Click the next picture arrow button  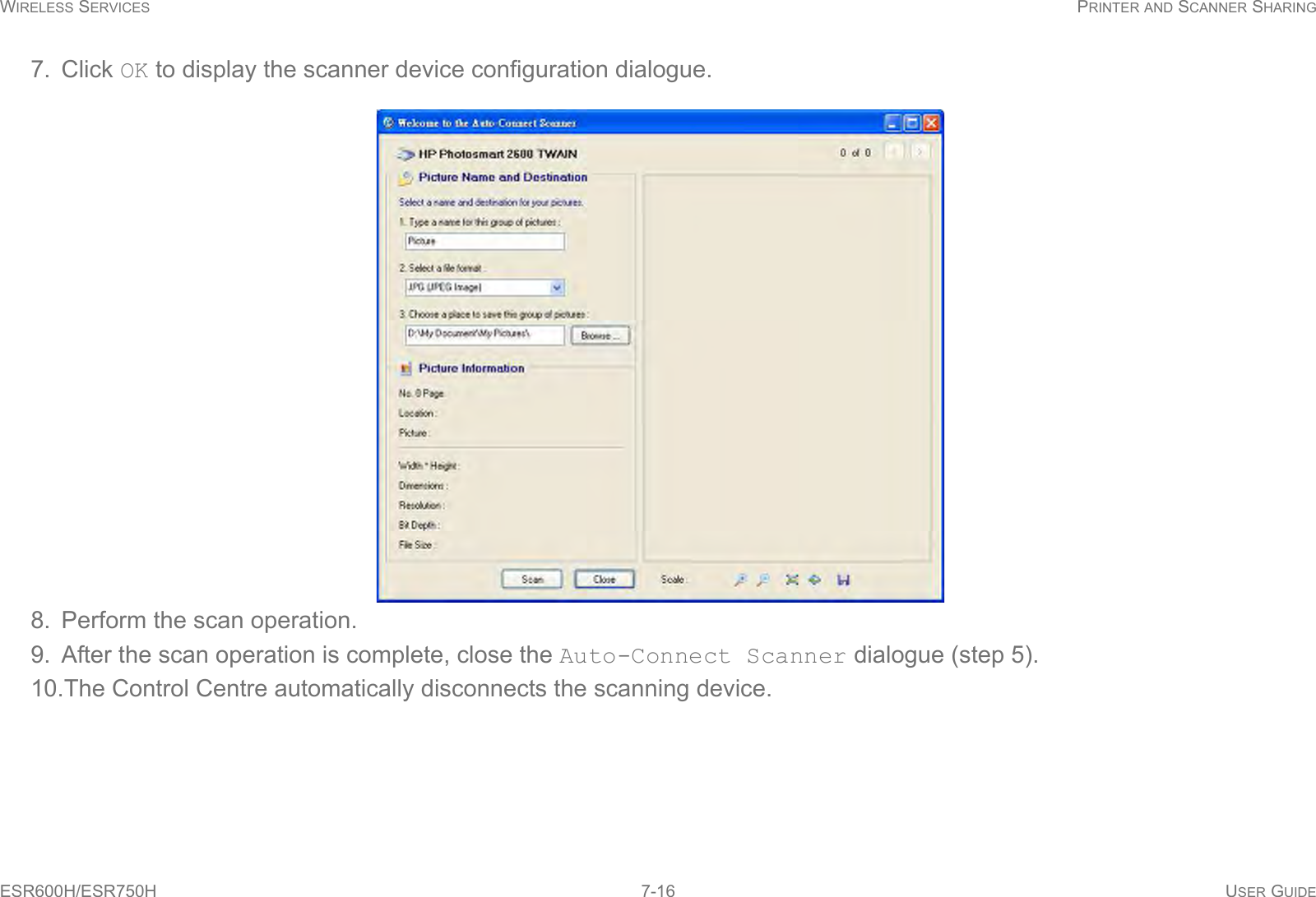921,152
